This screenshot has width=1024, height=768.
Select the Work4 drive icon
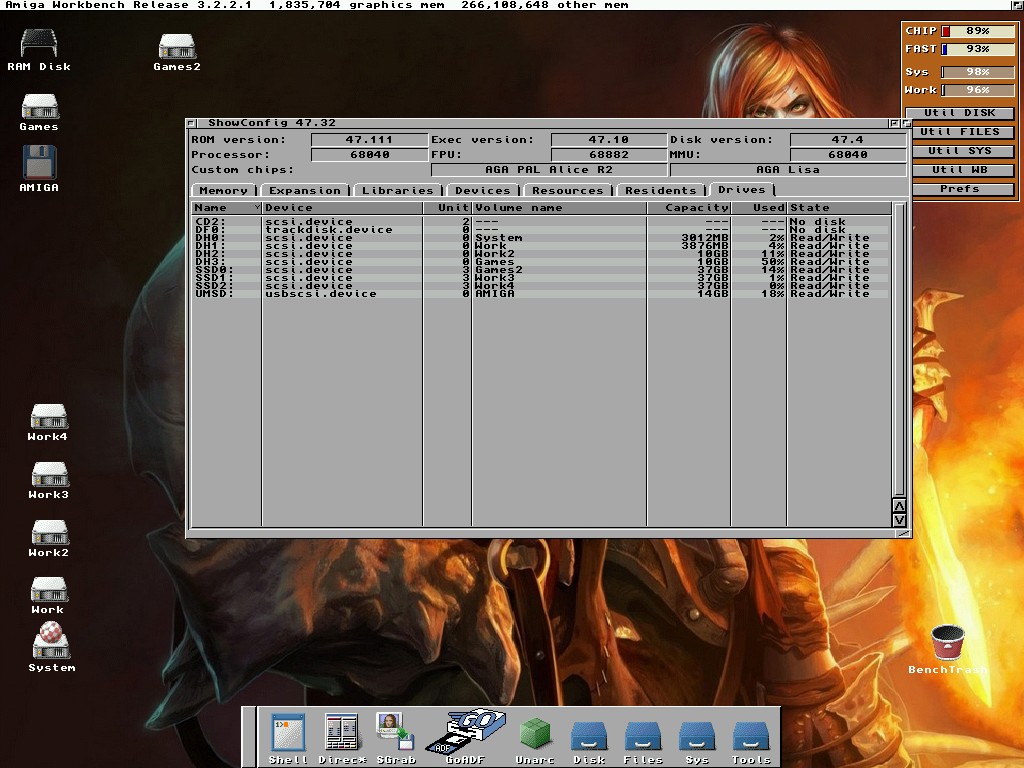pos(48,422)
